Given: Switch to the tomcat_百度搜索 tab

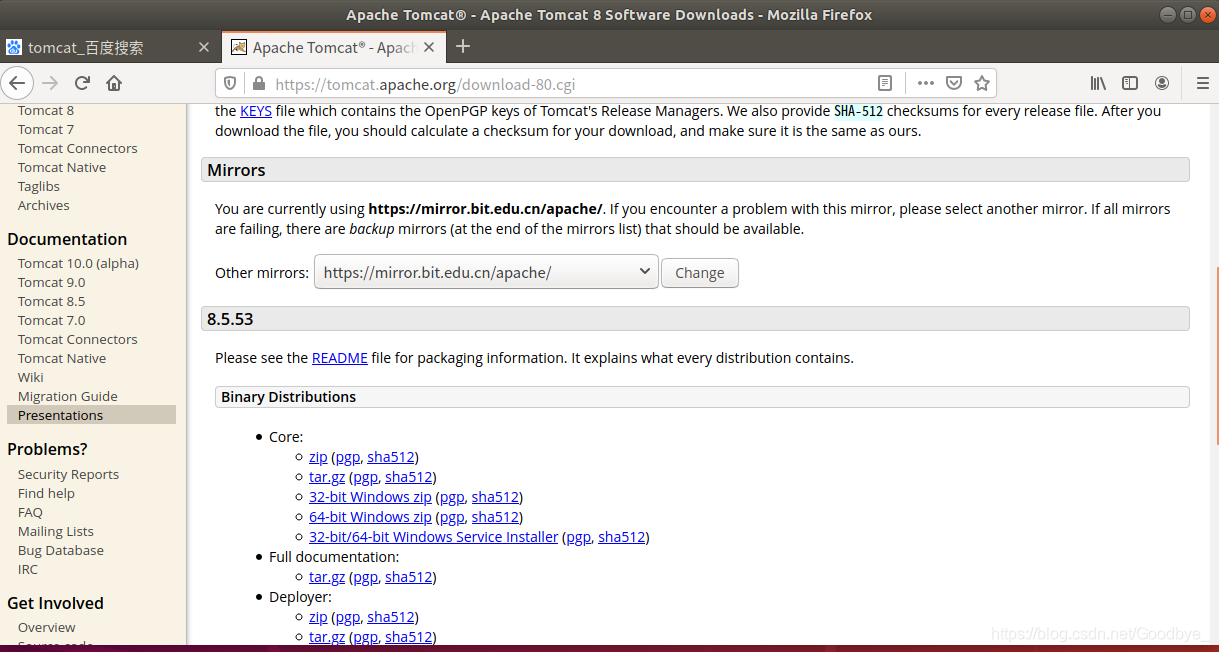Looking at the screenshot, I should 109,47.
